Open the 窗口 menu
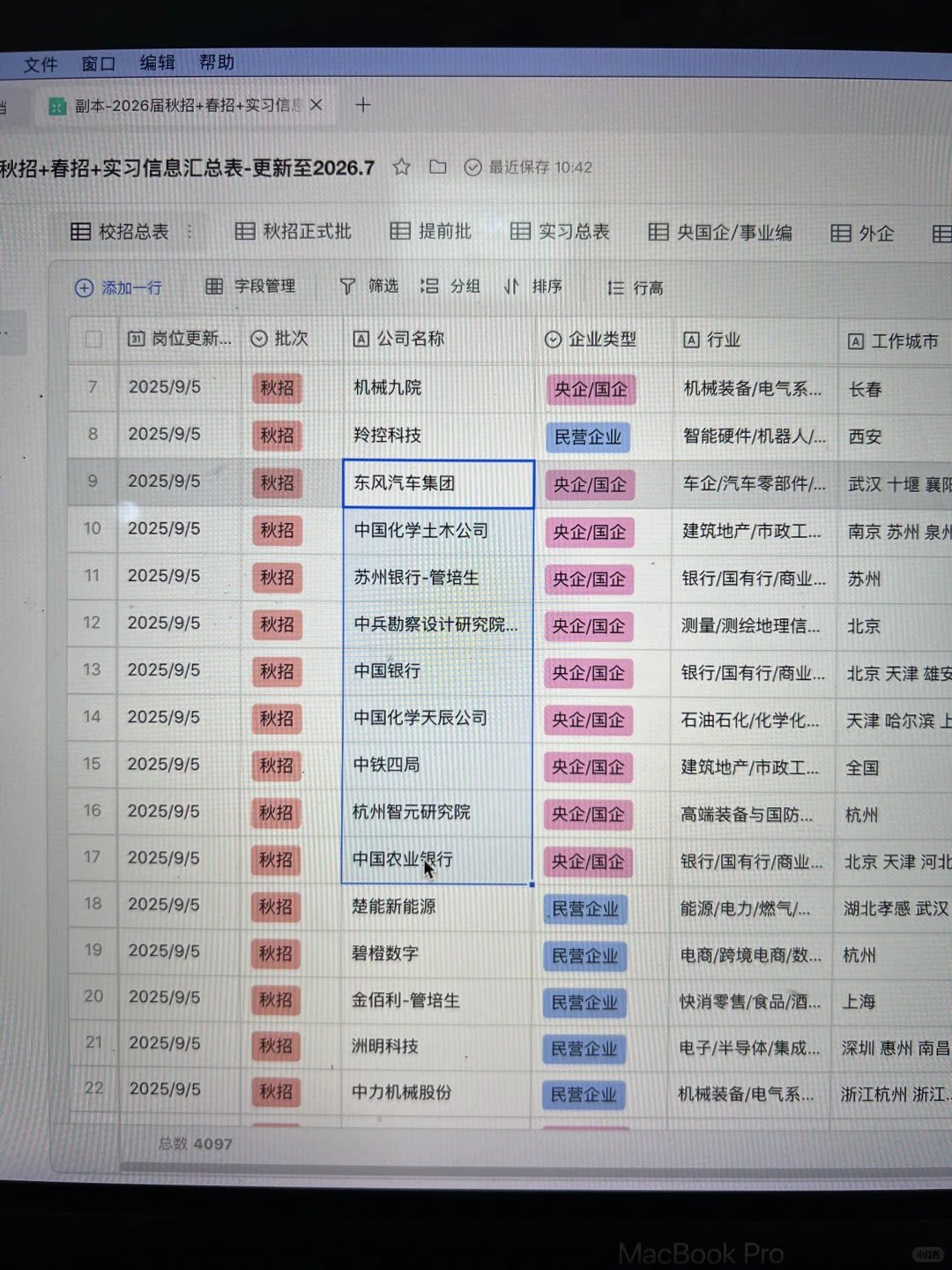Viewport: 952px width, 1270px height. click(x=99, y=63)
